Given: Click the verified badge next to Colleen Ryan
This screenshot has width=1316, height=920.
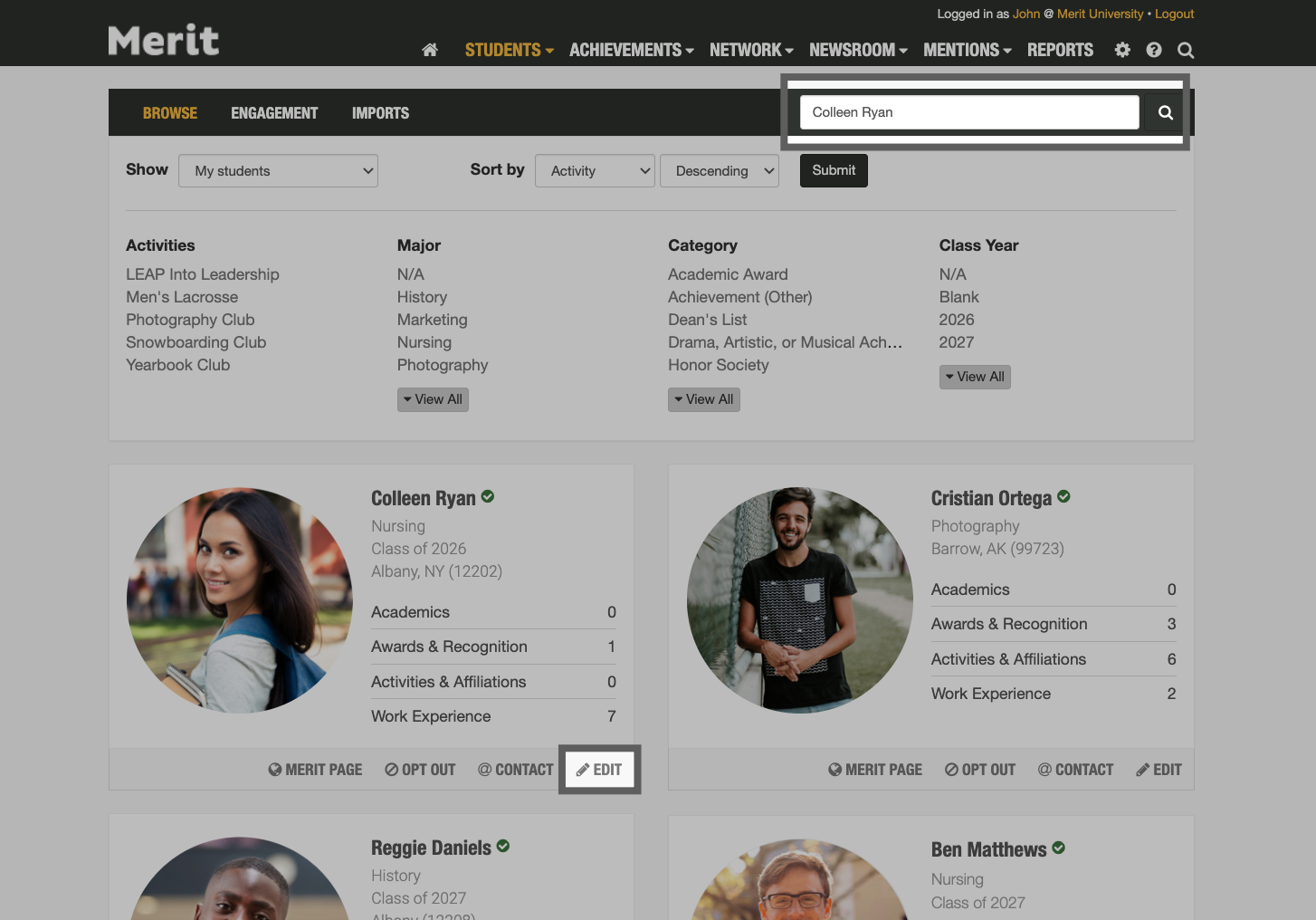Looking at the screenshot, I should click(x=488, y=496).
